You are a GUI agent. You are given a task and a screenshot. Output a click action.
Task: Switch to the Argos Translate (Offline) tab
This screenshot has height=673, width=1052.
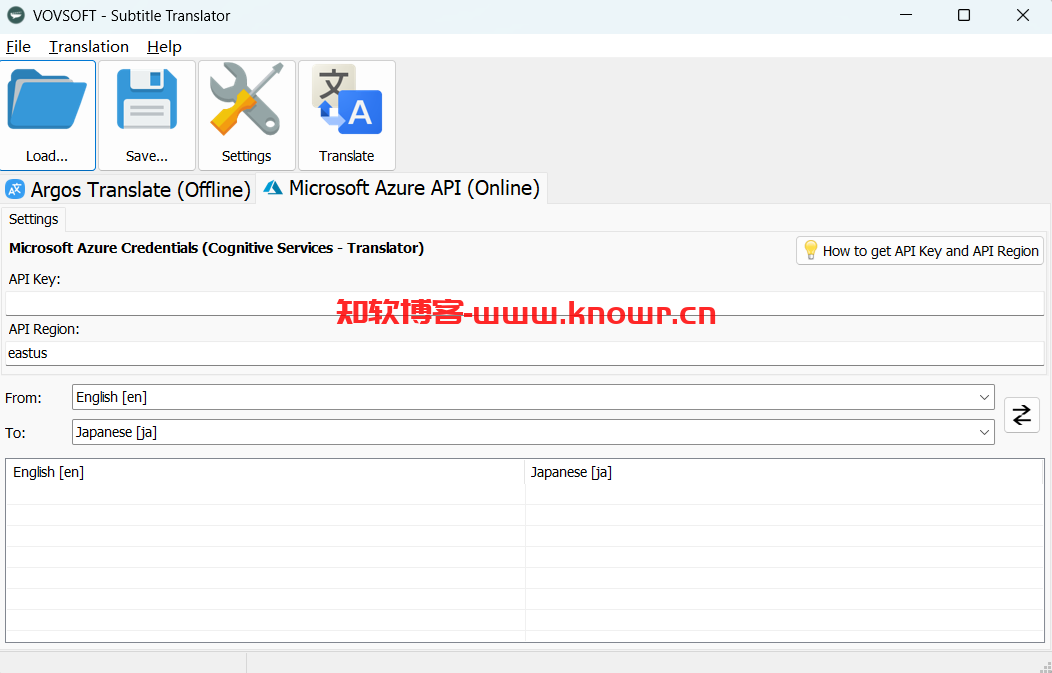128,190
